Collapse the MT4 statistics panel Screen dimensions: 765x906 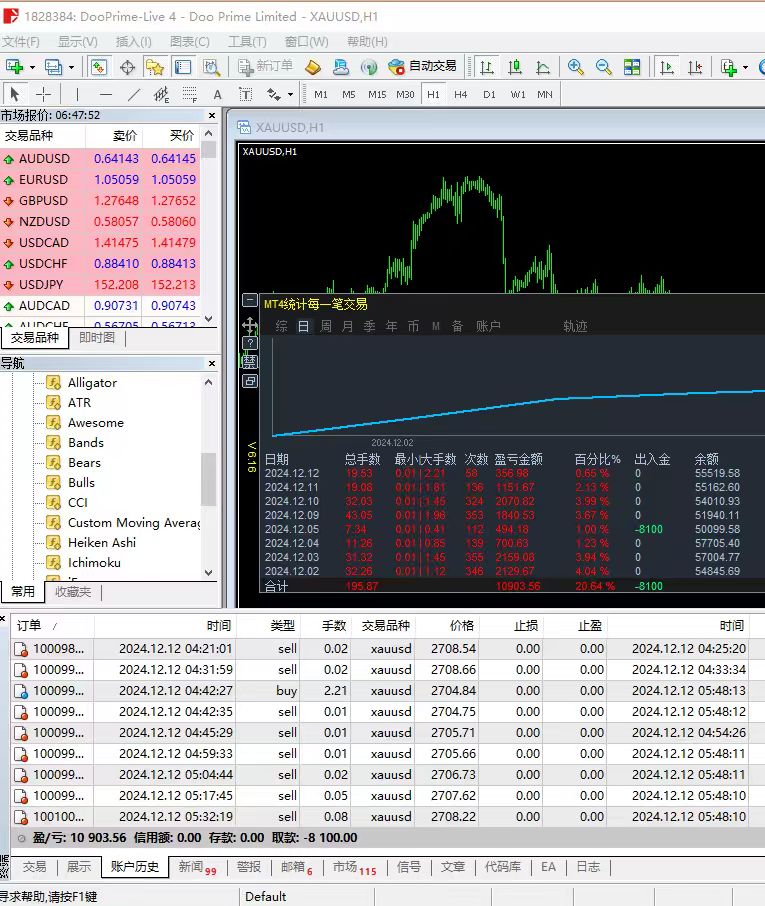249,300
